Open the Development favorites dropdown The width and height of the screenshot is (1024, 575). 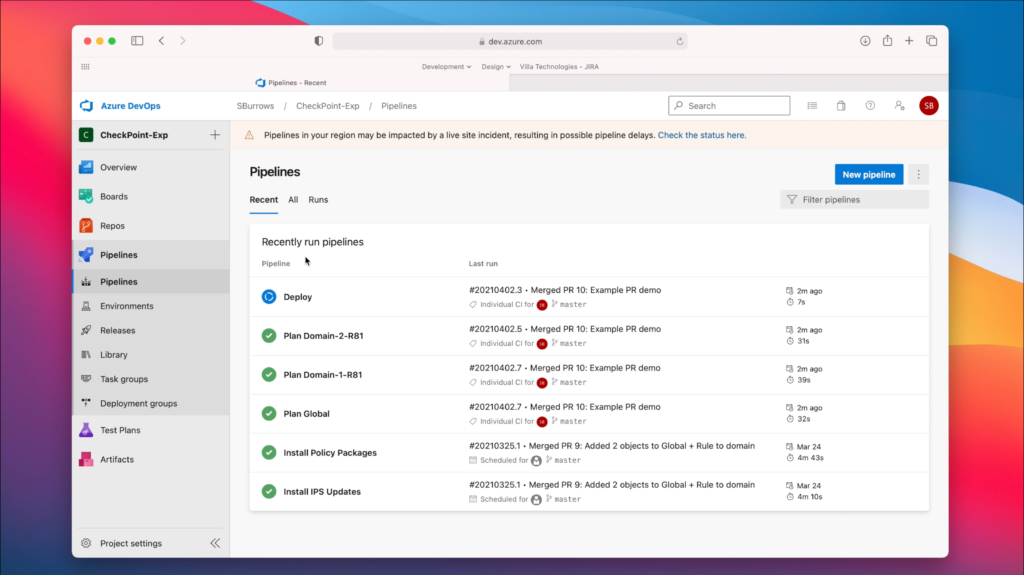tap(446, 67)
